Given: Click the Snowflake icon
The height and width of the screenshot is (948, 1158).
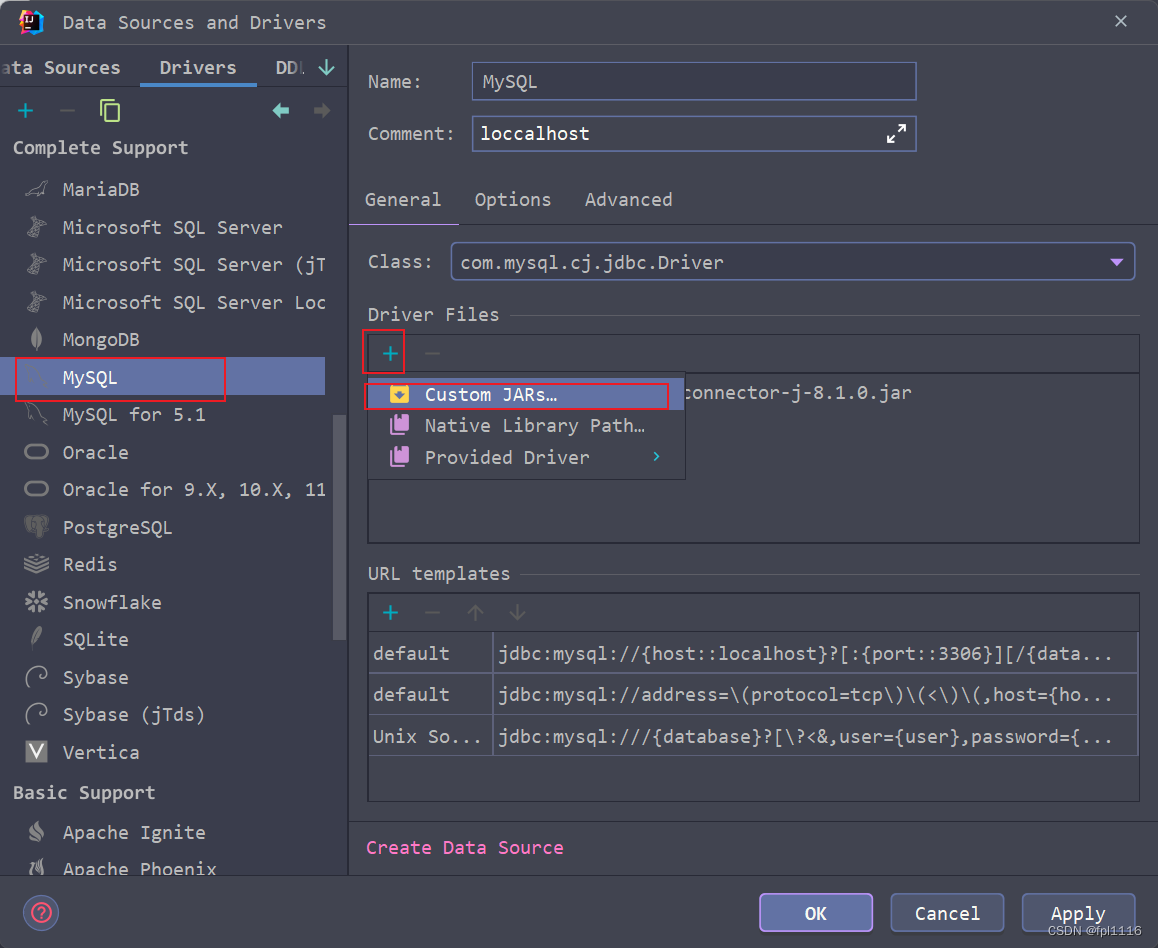Looking at the screenshot, I should point(36,602).
